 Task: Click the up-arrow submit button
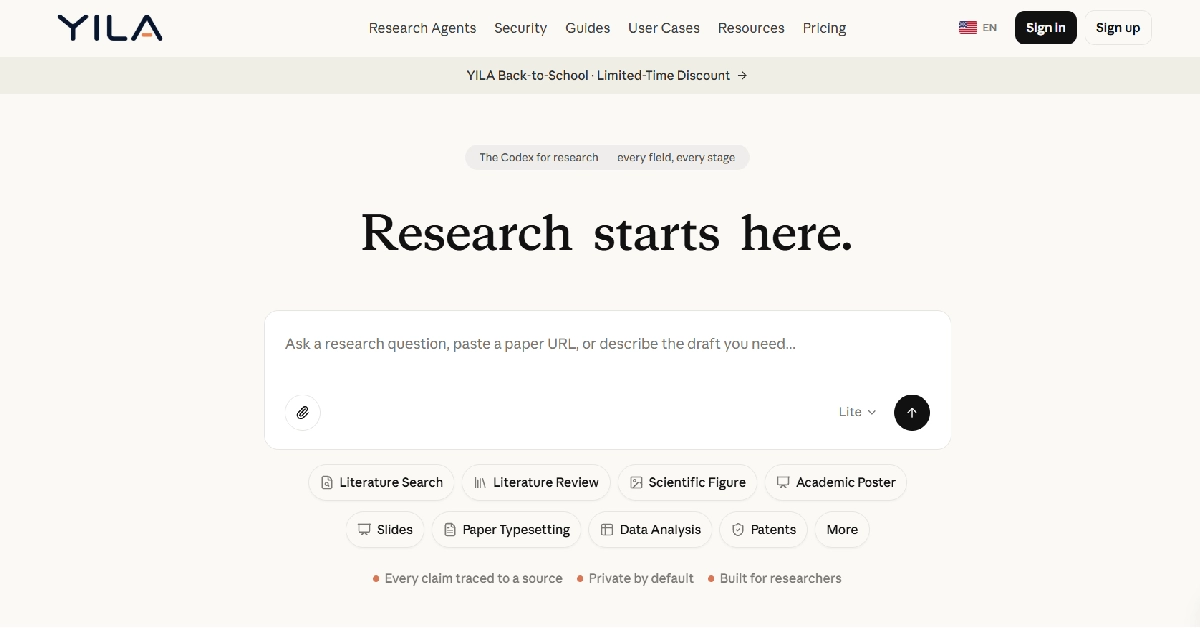click(x=912, y=412)
